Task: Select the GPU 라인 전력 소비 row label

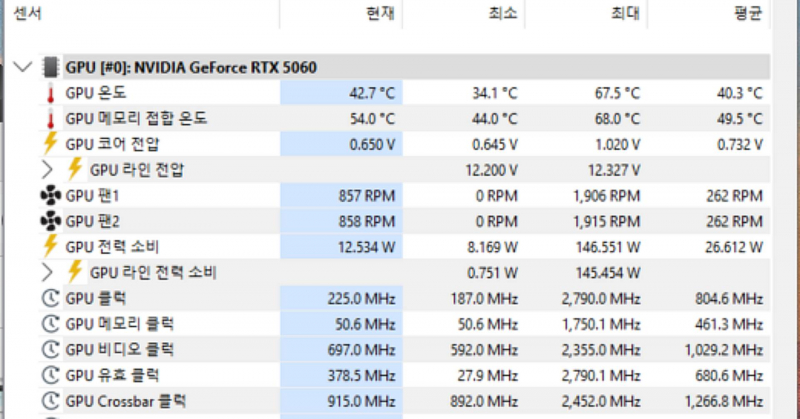Action: click(x=153, y=273)
